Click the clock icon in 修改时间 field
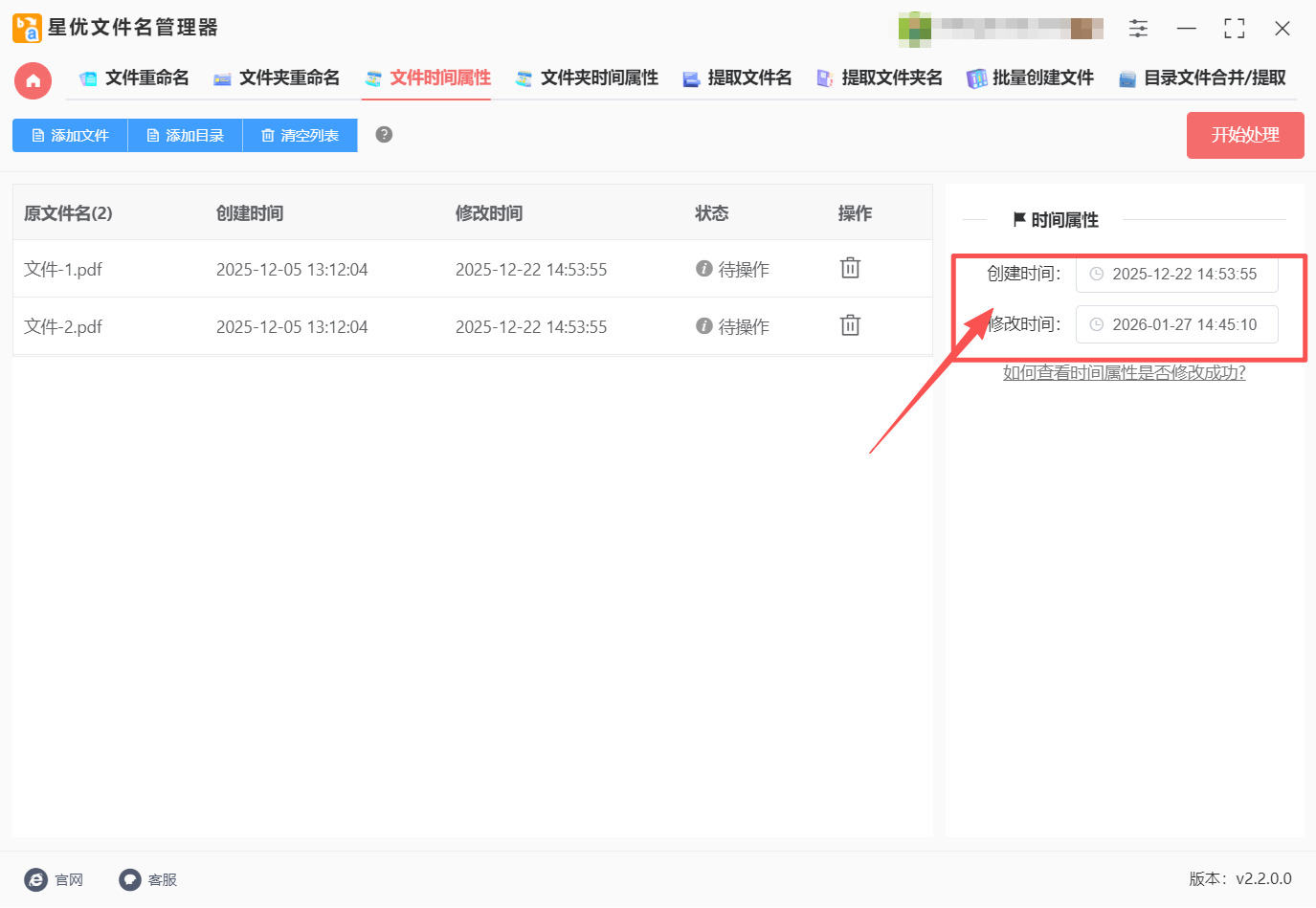 [1097, 324]
